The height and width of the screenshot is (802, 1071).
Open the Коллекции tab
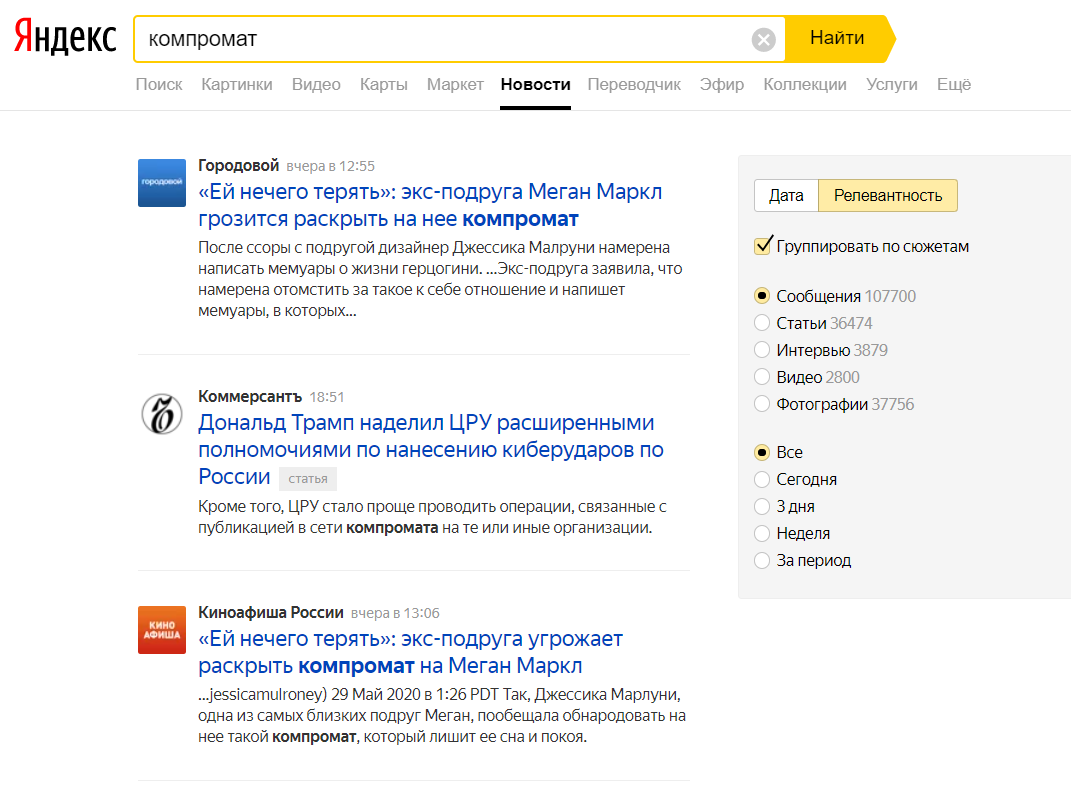[805, 85]
